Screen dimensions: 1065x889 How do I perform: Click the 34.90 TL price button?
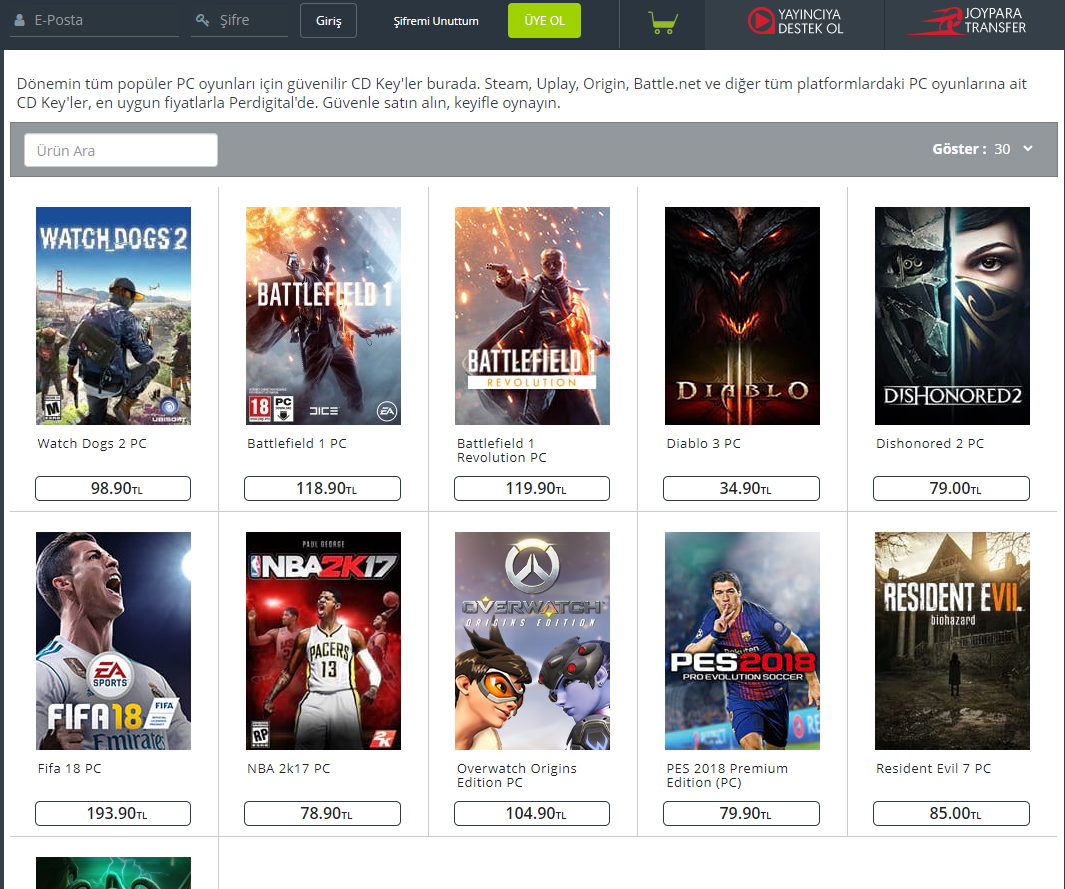[x=742, y=488]
